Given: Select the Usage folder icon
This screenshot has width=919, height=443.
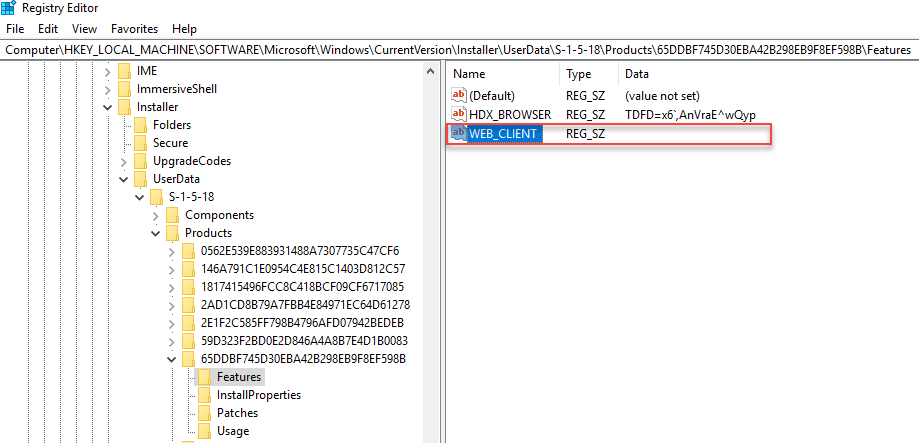Looking at the screenshot, I should 204,431.
